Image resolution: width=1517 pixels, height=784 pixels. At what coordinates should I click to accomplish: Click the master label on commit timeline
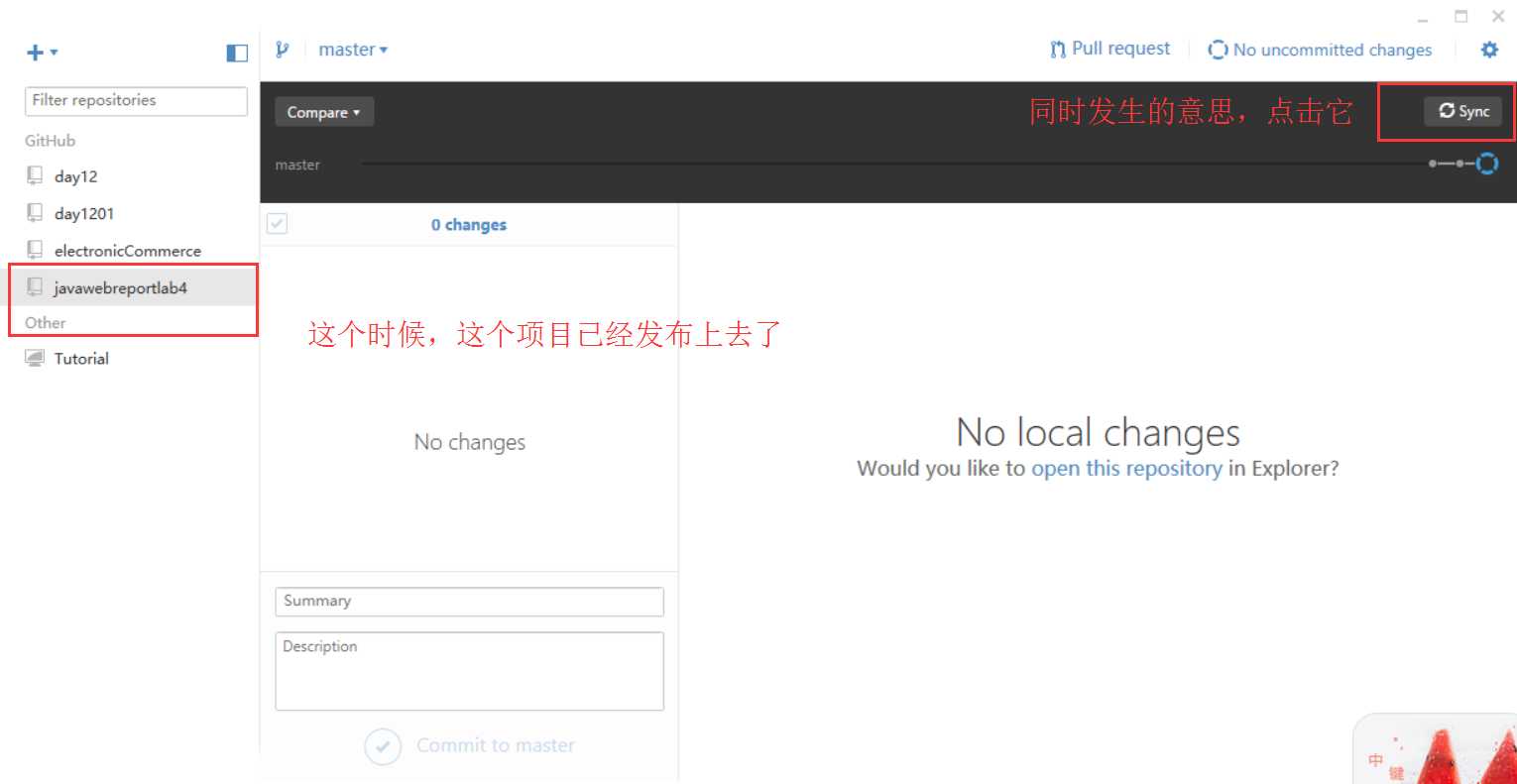point(297,165)
